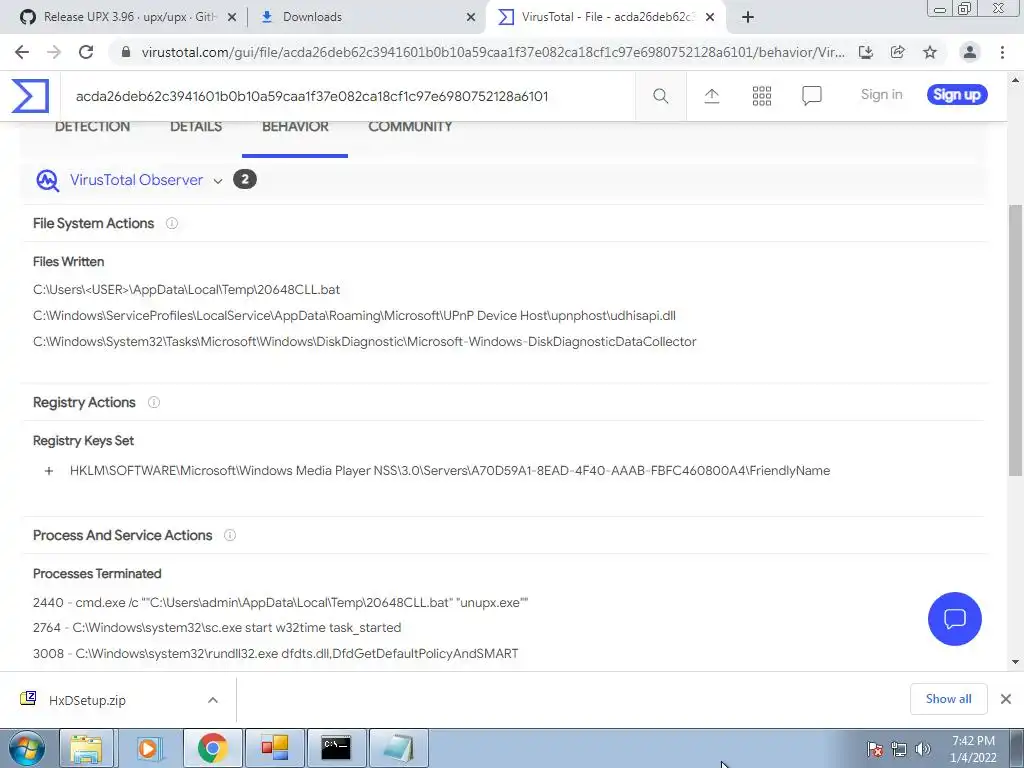Close the Release UPX 3.96 tab

232,18
